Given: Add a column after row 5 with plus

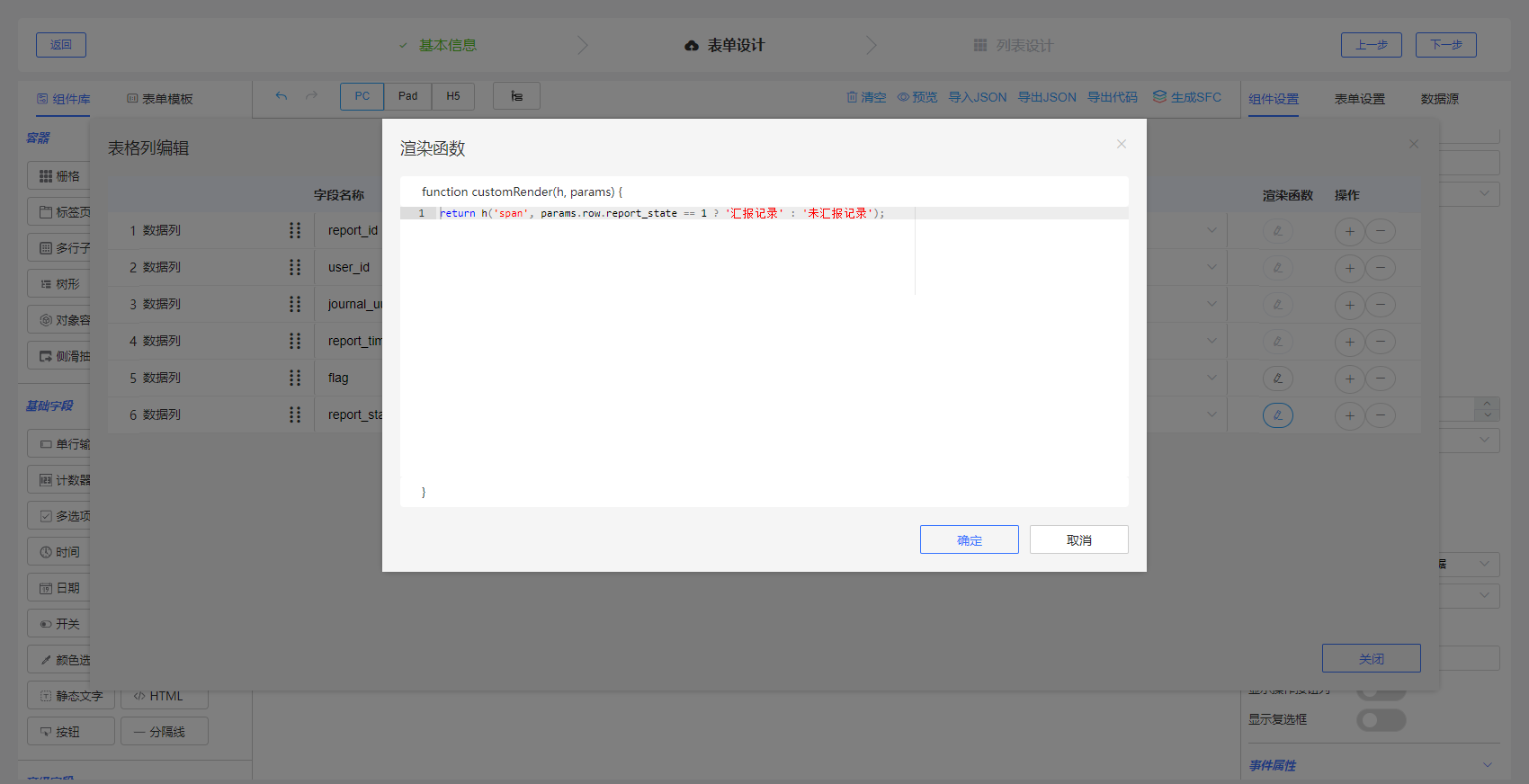Looking at the screenshot, I should pyautogui.click(x=1350, y=379).
